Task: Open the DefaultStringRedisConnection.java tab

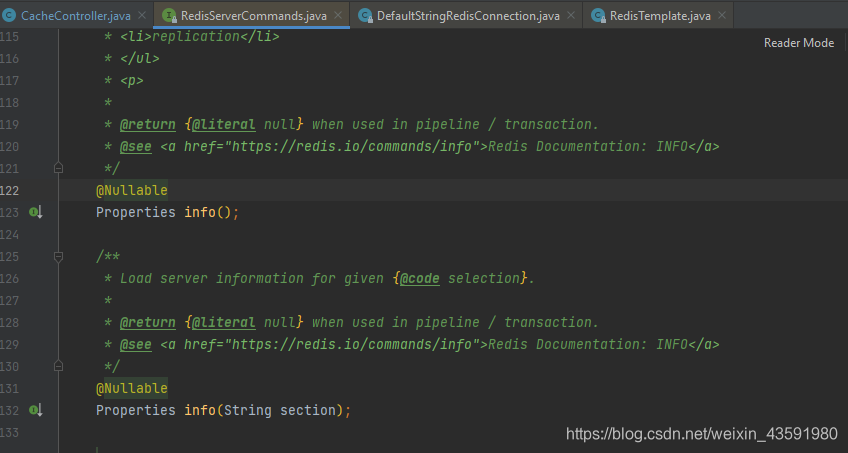Action: click(468, 16)
